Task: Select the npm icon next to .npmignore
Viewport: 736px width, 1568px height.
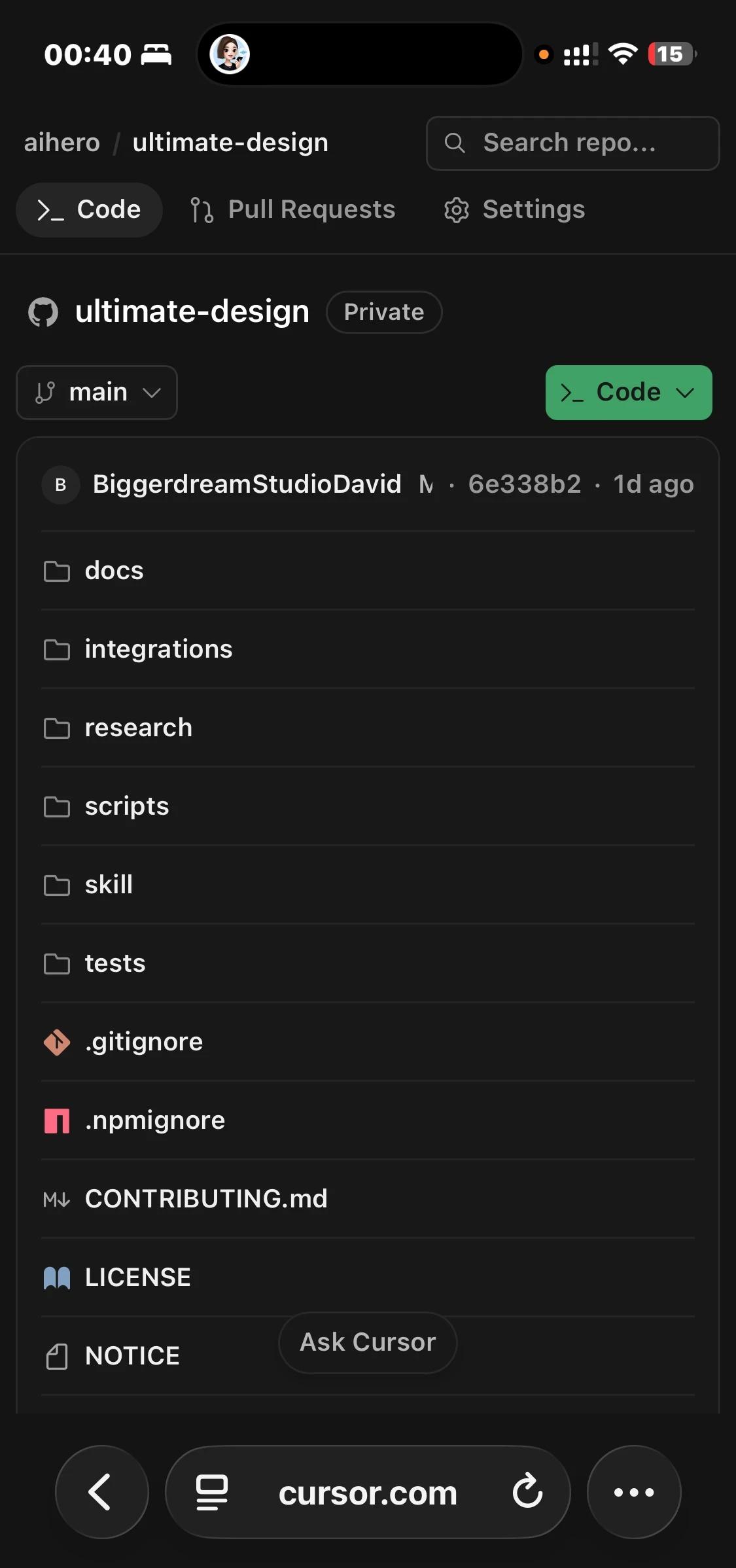Action: (x=57, y=1120)
